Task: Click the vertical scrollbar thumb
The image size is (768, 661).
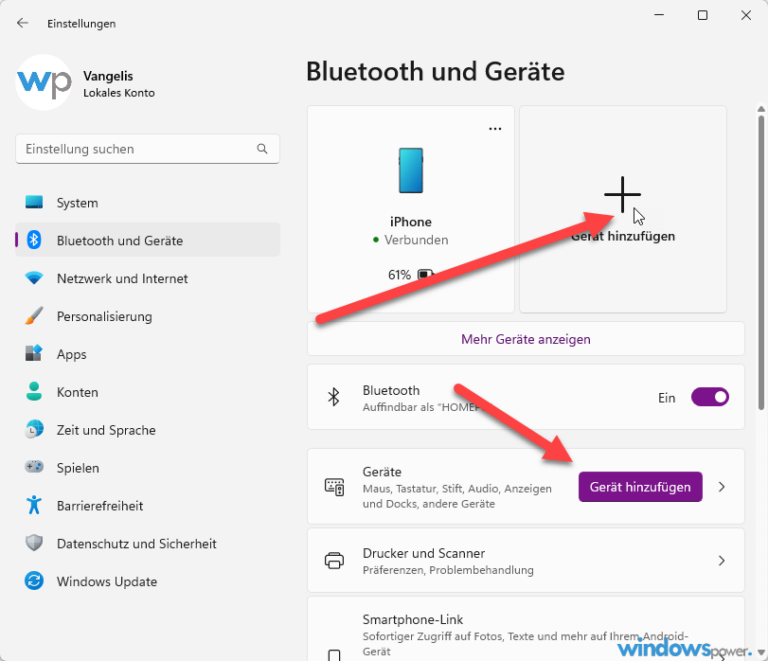Action: (x=761, y=262)
